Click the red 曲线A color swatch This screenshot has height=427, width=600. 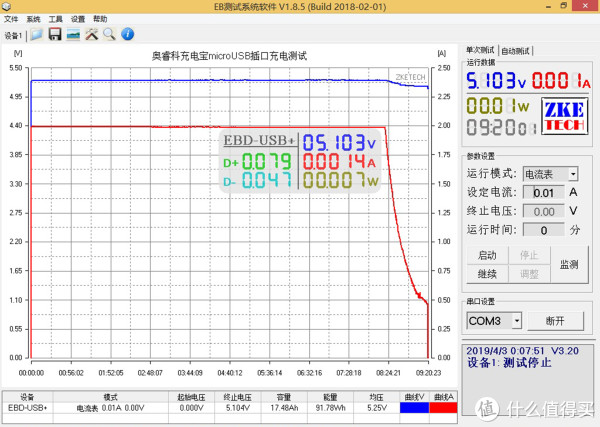[x=443, y=408]
